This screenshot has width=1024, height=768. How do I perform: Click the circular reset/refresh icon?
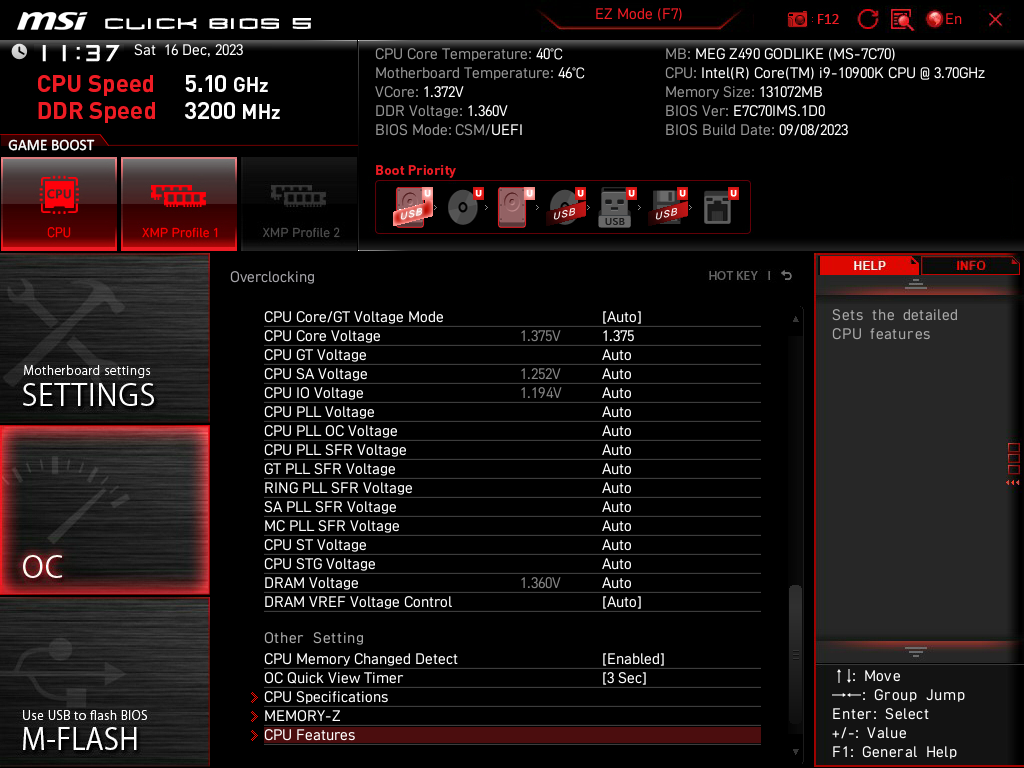[x=867, y=19]
